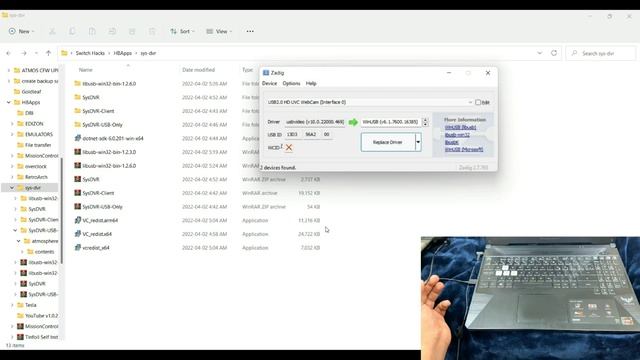Click the Paste icon in Explorer toolbar
The height and width of the screenshot is (360, 640).
[x=92, y=31]
